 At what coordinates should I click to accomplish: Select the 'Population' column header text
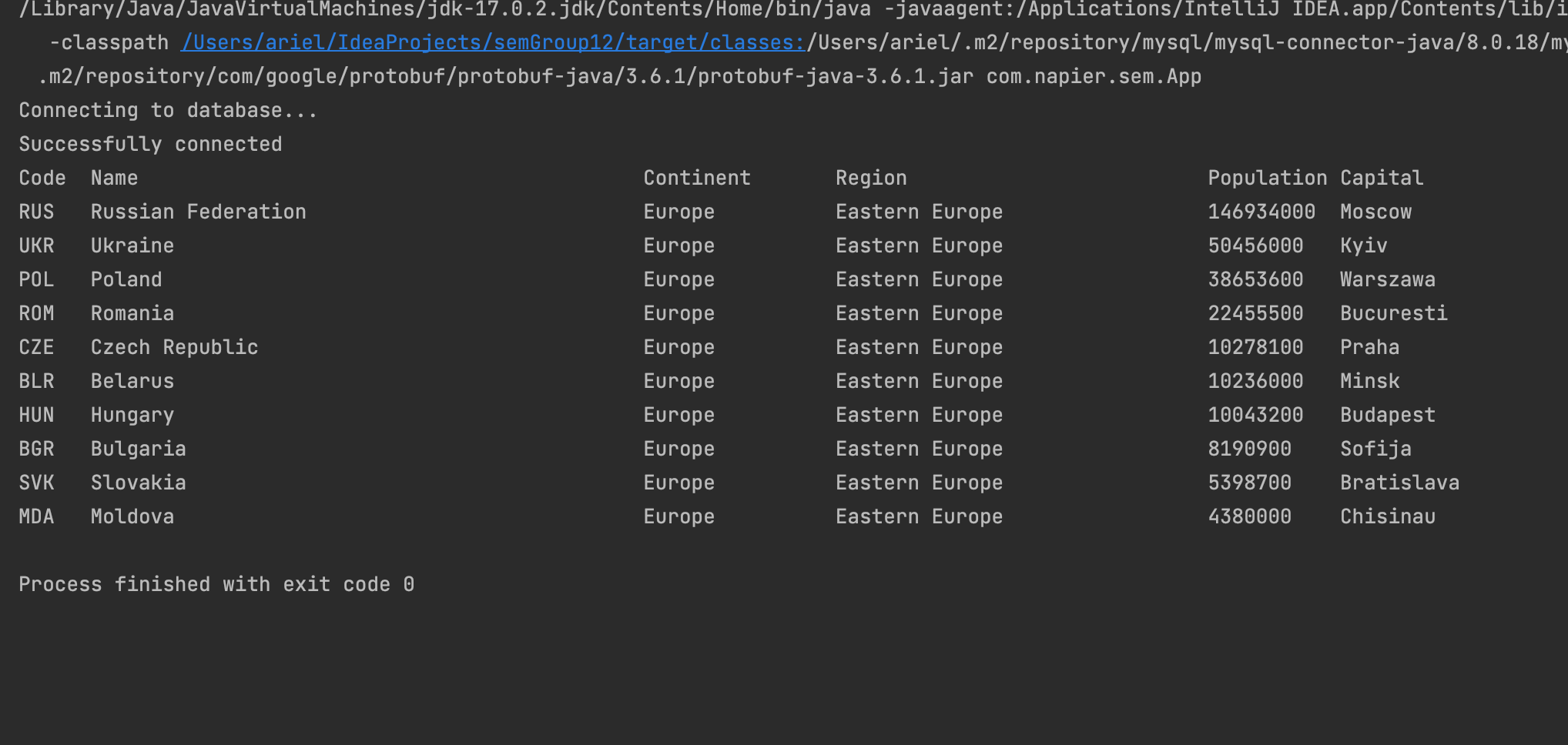tap(1268, 178)
